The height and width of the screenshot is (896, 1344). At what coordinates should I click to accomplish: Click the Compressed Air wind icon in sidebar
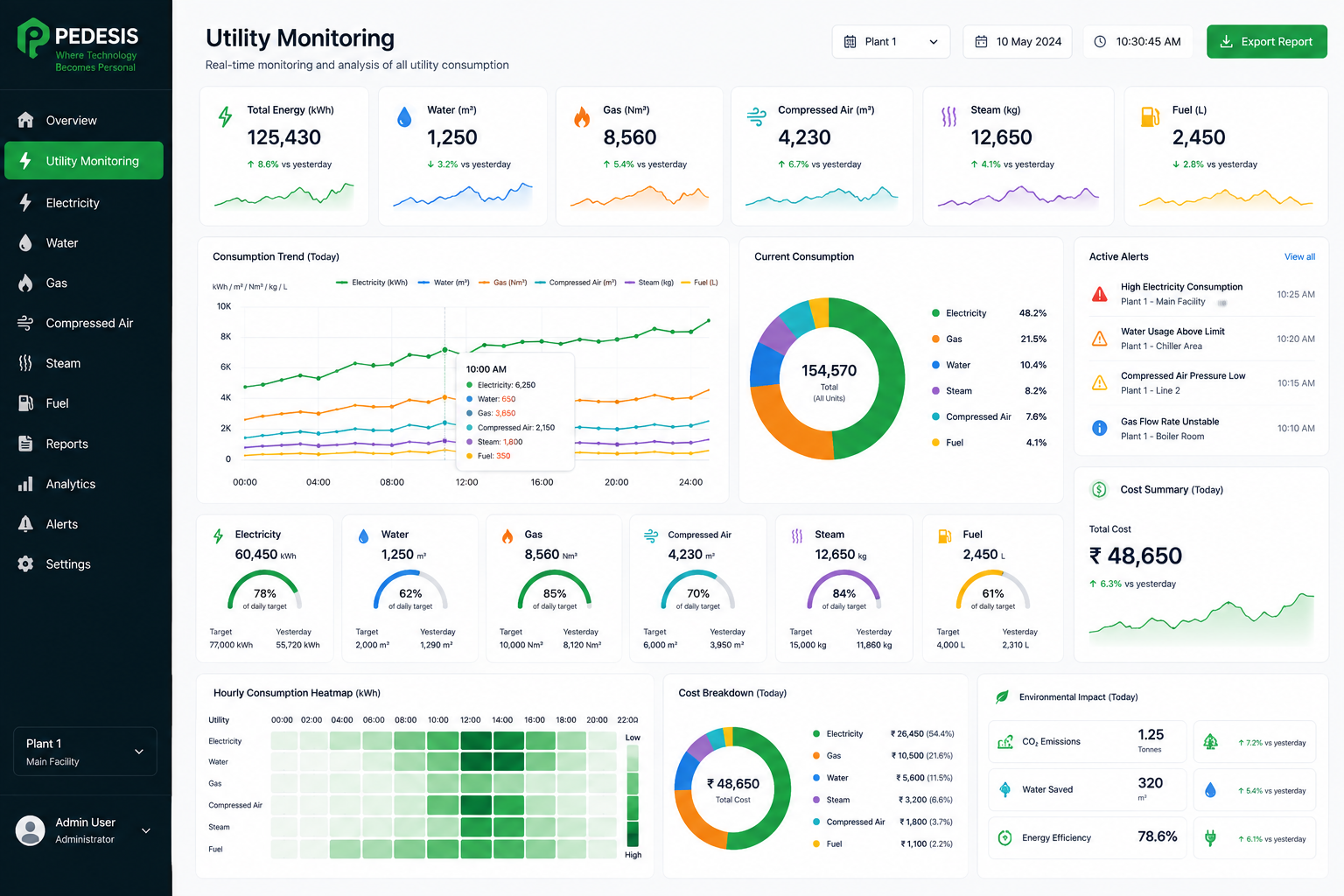pyautogui.click(x=25, y=323)
